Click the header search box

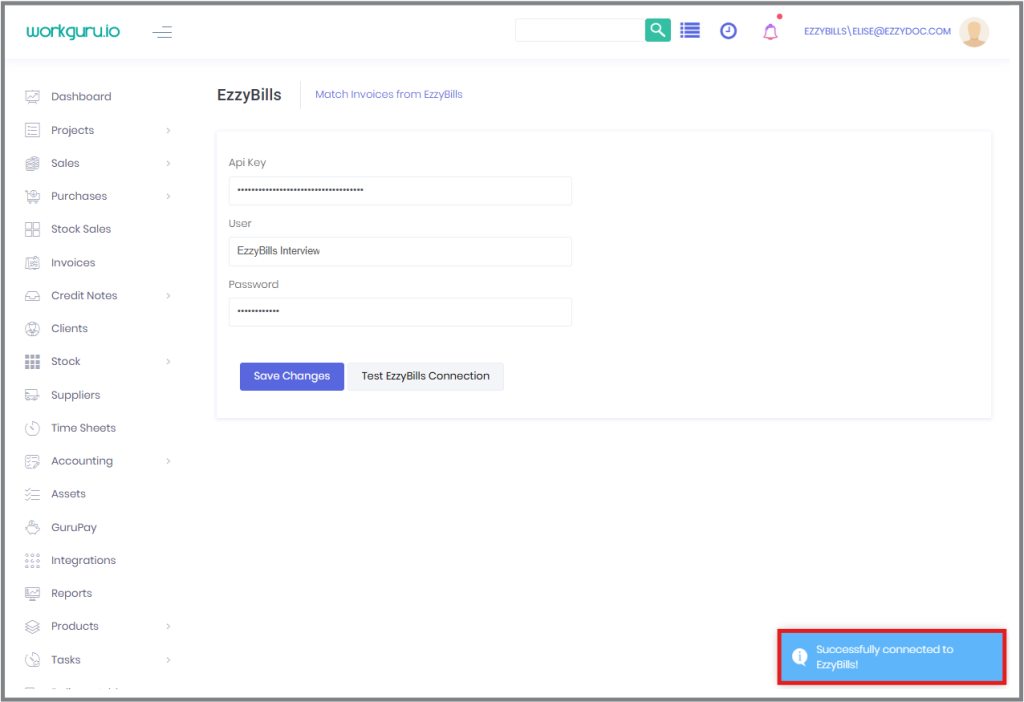[580, 30]
